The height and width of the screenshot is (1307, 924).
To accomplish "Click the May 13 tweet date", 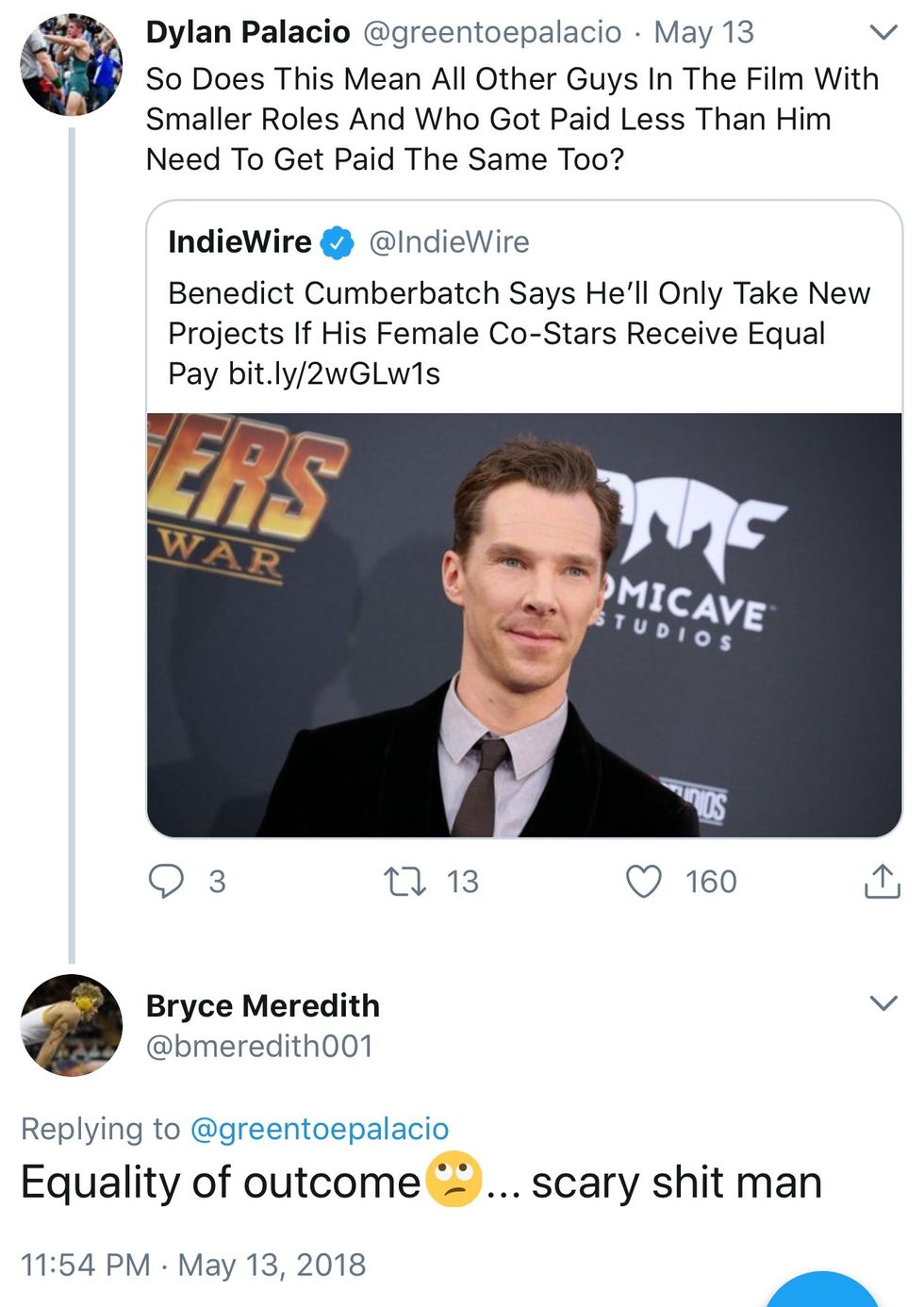I will (x=704, y=32).
